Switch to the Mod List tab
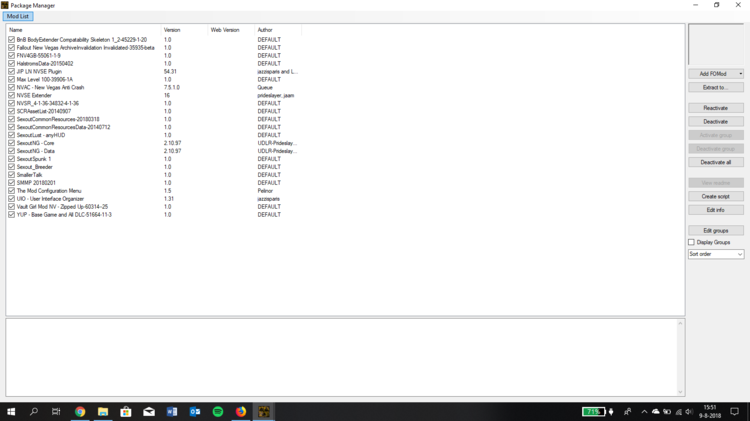Viewport: 750px width, 421px height. pyautogui.click(x=18, y=16)
